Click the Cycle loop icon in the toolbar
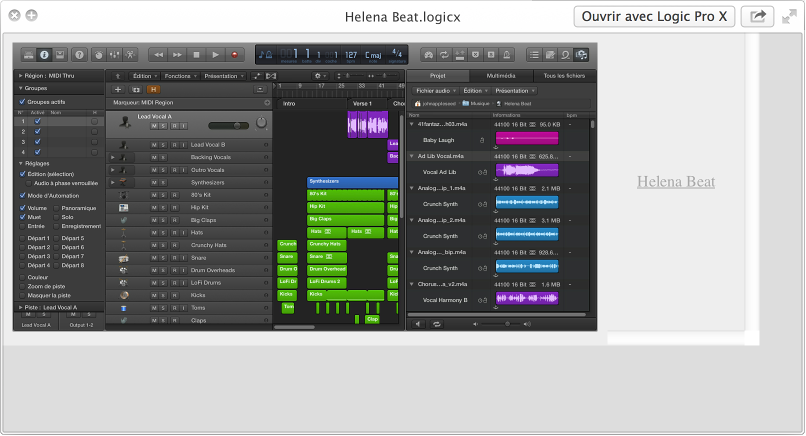The height and width of the screenshot is (436, 806). tap(446, 54)
